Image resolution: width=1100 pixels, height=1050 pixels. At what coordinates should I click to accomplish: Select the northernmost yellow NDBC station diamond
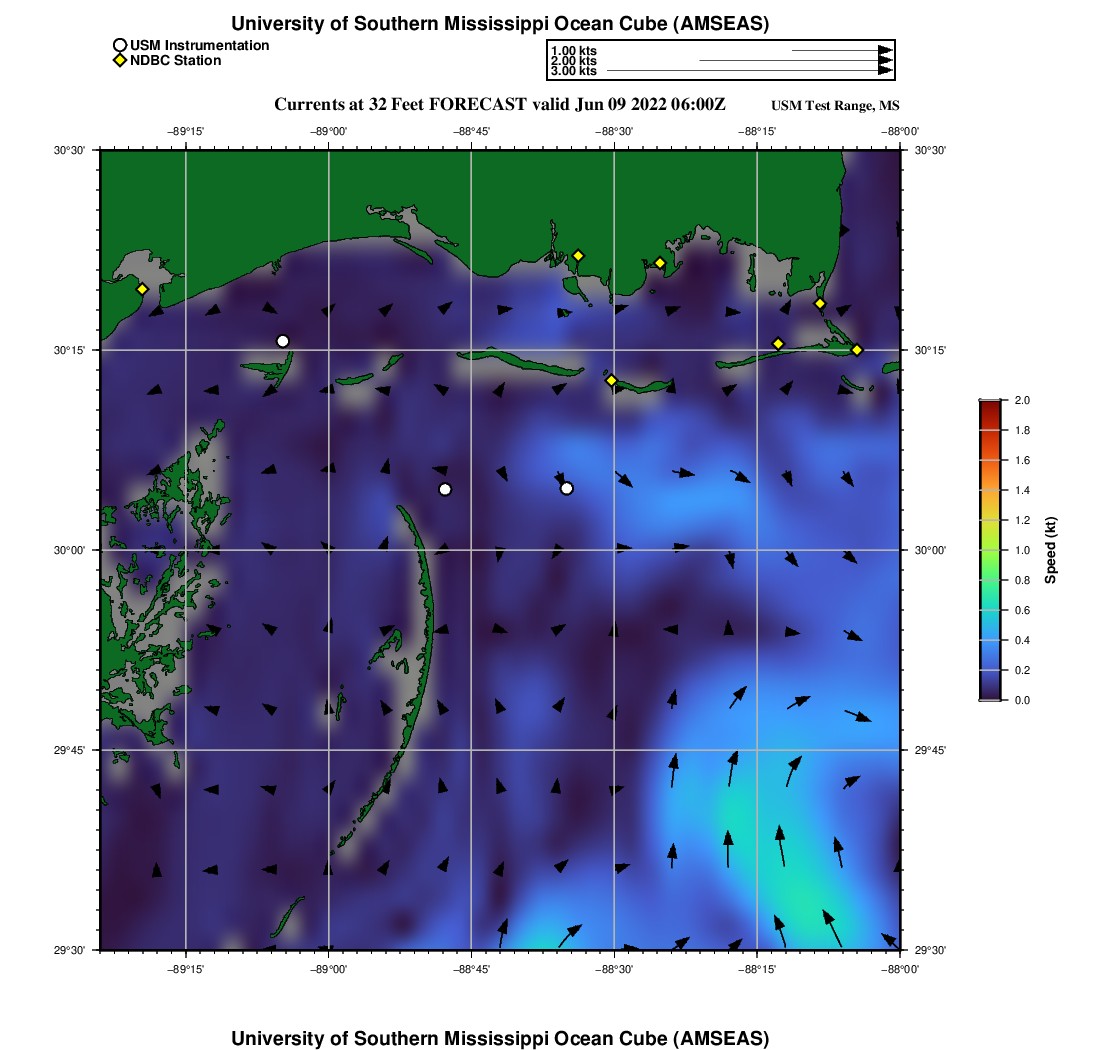point(578,256)
